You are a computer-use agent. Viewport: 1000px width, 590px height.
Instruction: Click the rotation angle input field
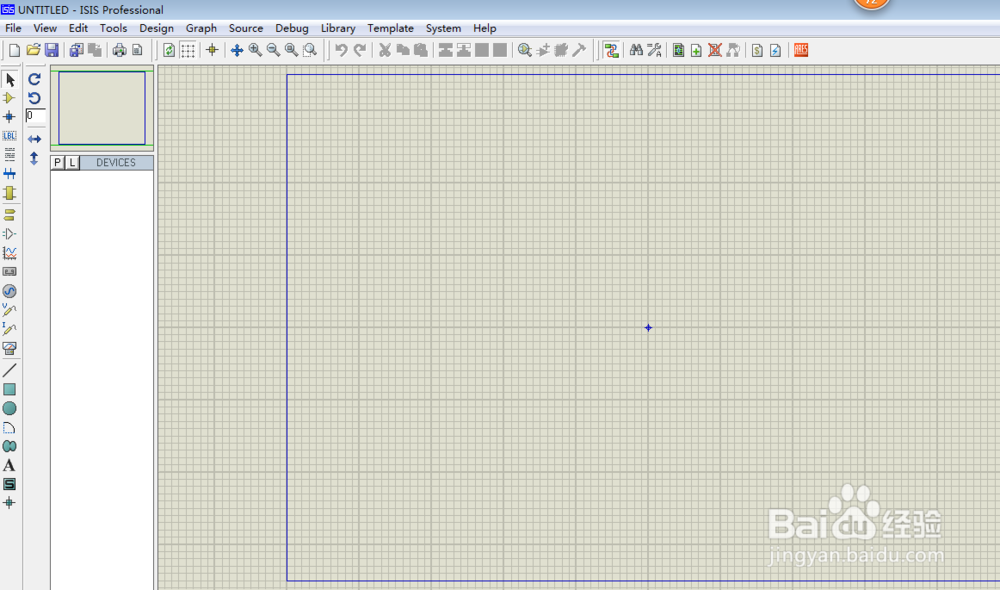pos(35,115)
